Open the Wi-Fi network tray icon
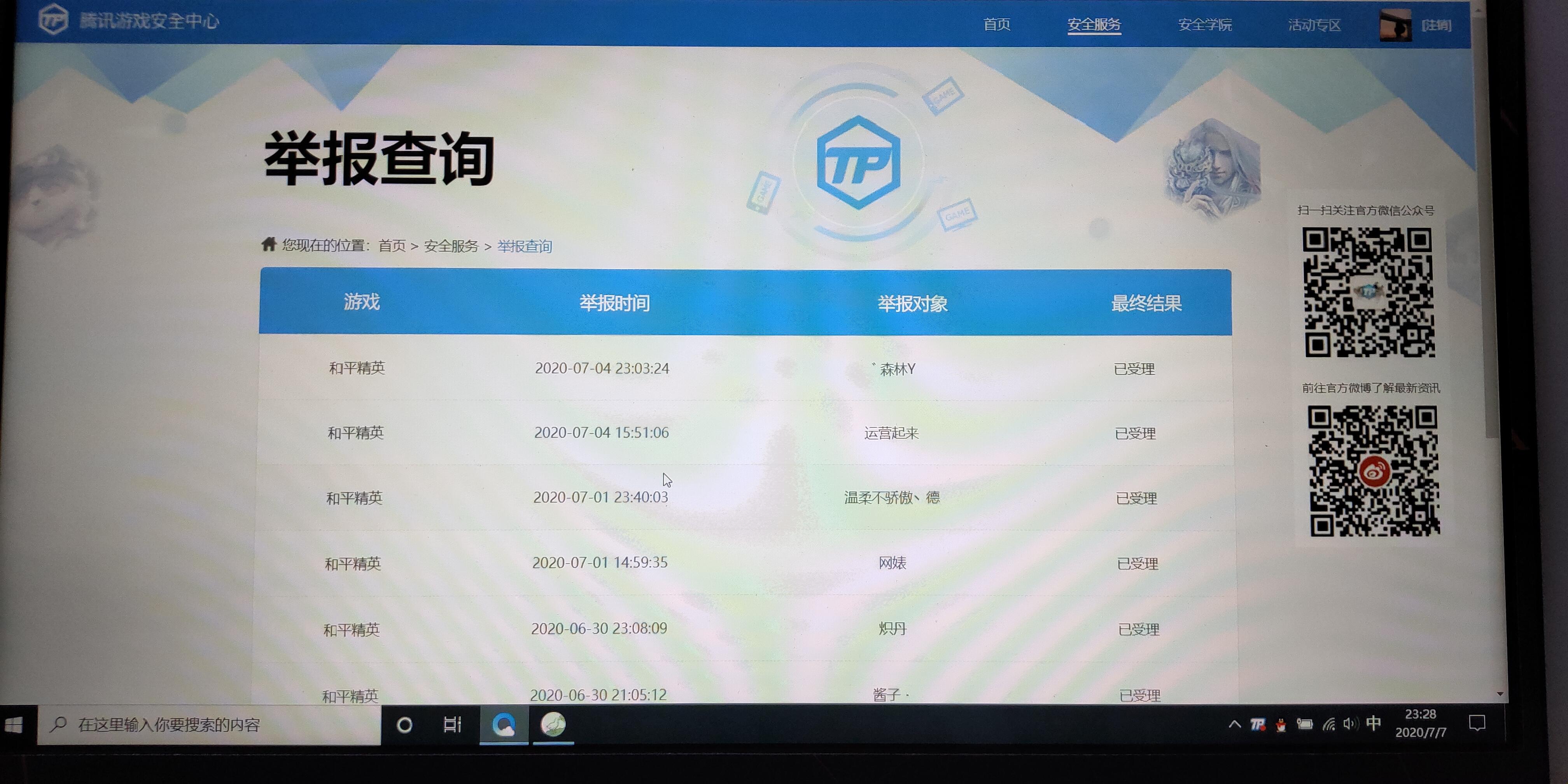This screenshot has width=1568, height=784. tap(1329, 724)
